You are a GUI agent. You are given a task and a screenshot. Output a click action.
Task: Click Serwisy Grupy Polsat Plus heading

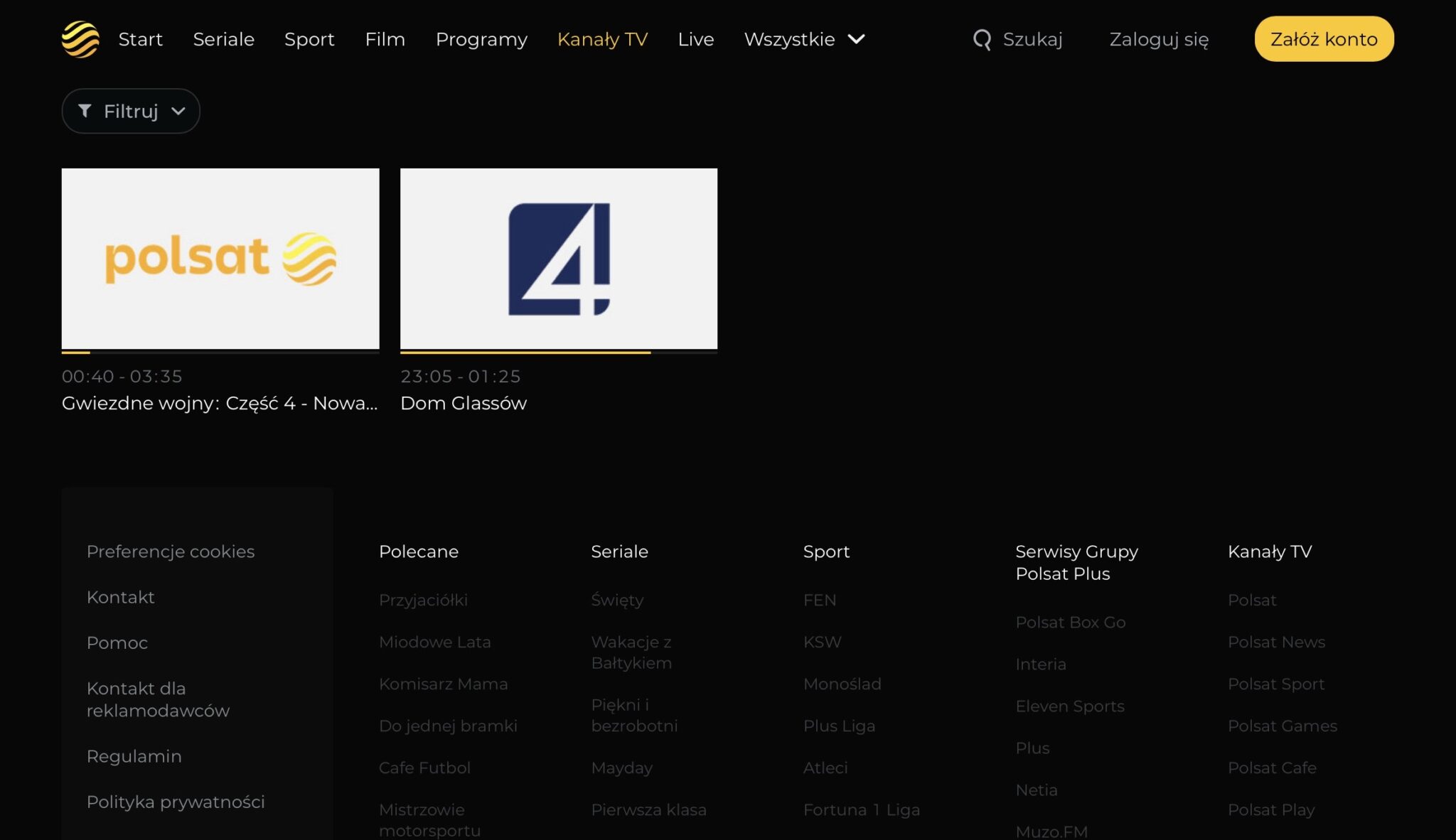tap(1077, 562)
